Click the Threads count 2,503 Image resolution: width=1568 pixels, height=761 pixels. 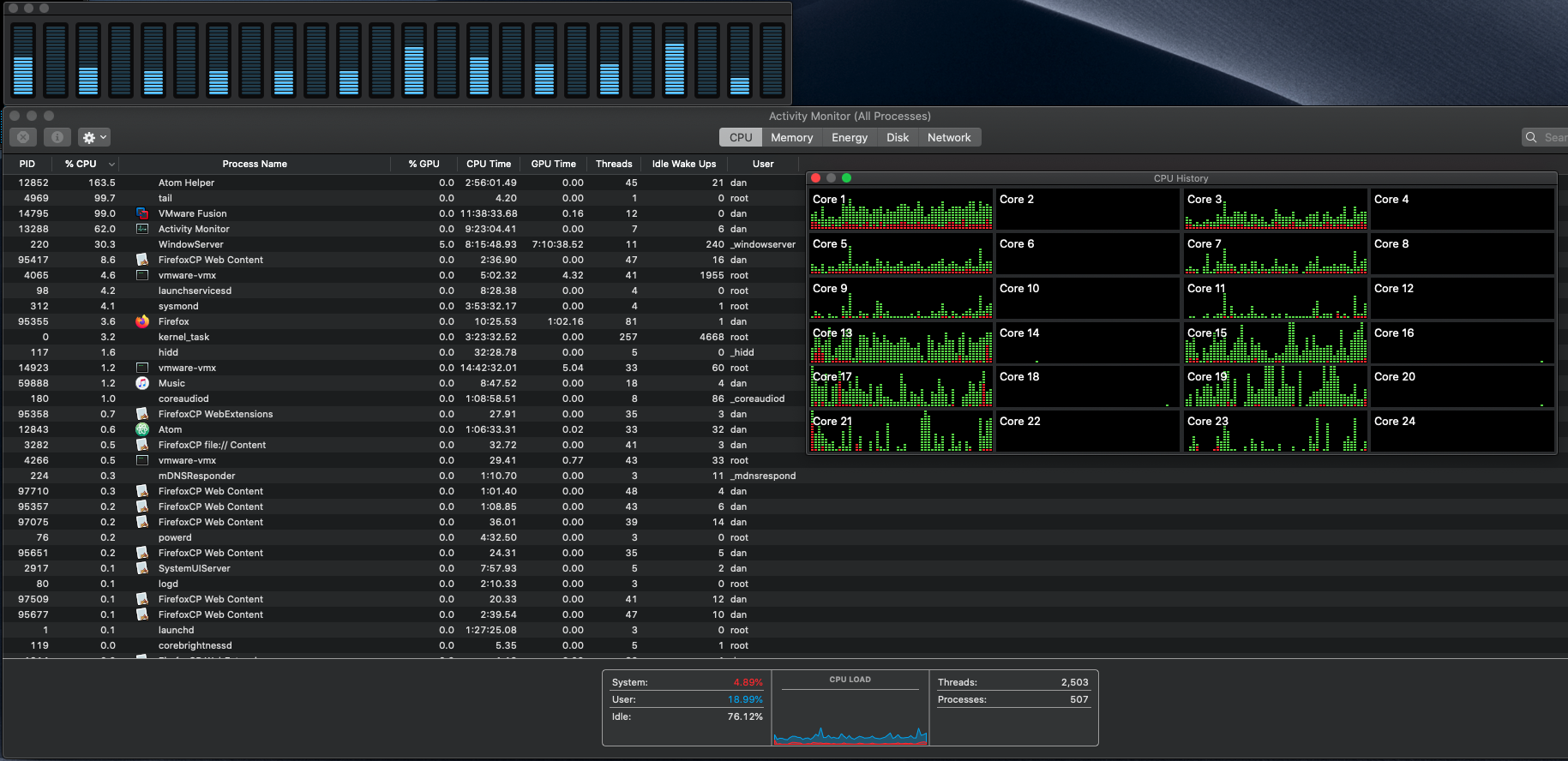click(1074, 682)
